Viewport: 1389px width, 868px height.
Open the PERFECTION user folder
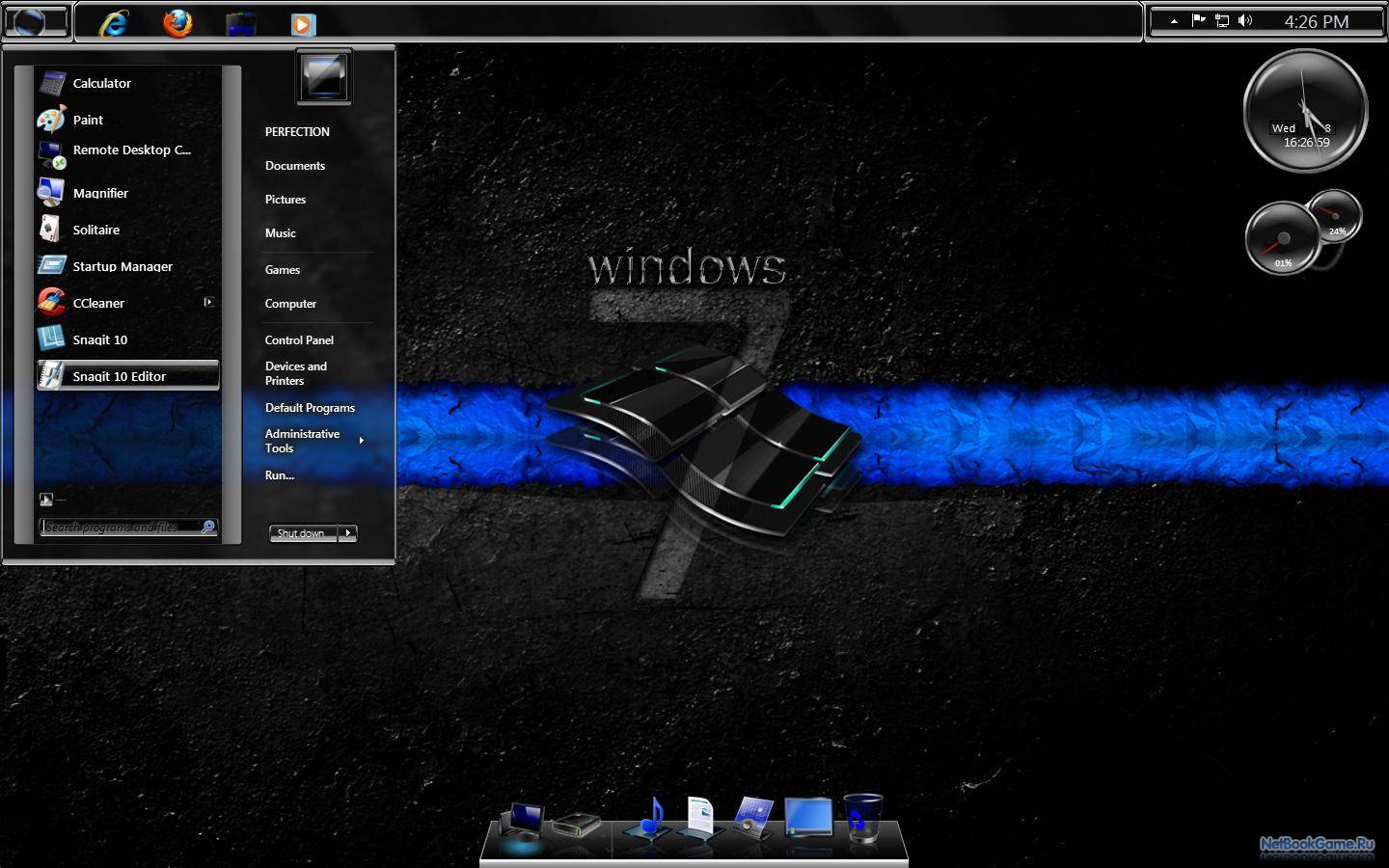tap(297, 132)
